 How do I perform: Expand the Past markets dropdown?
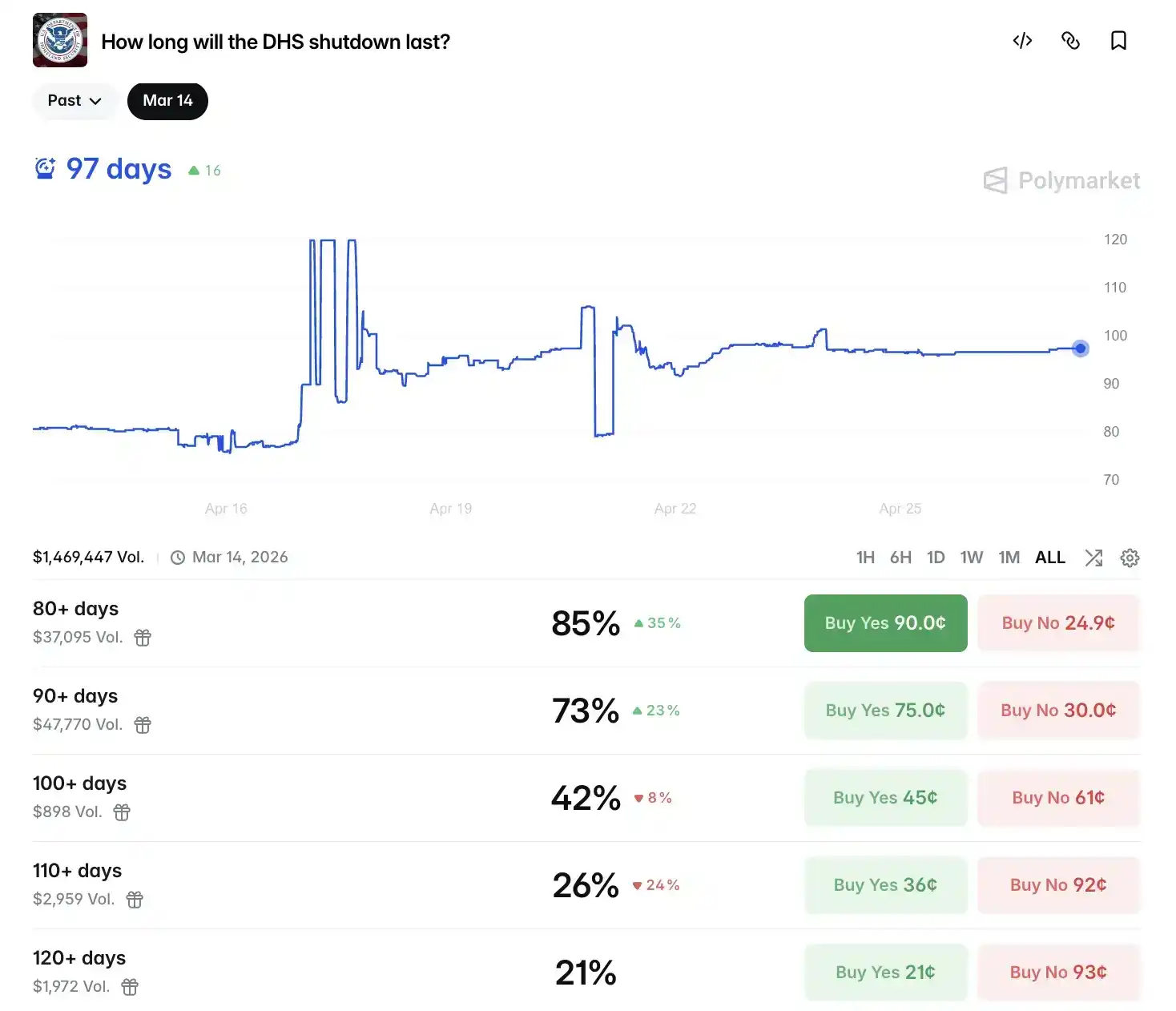(75, 101)
